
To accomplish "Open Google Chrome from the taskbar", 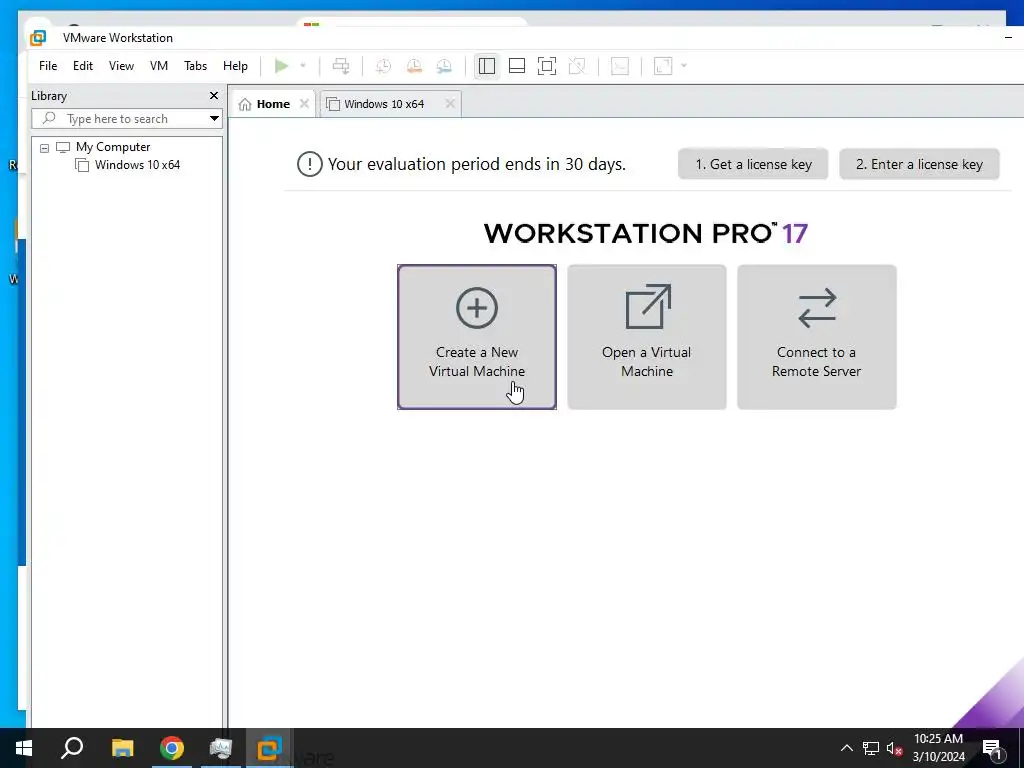I will coord(172,748).
